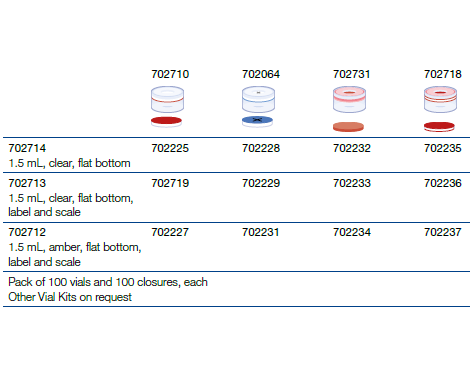Click kit number 702225

[x=170, y=148]
